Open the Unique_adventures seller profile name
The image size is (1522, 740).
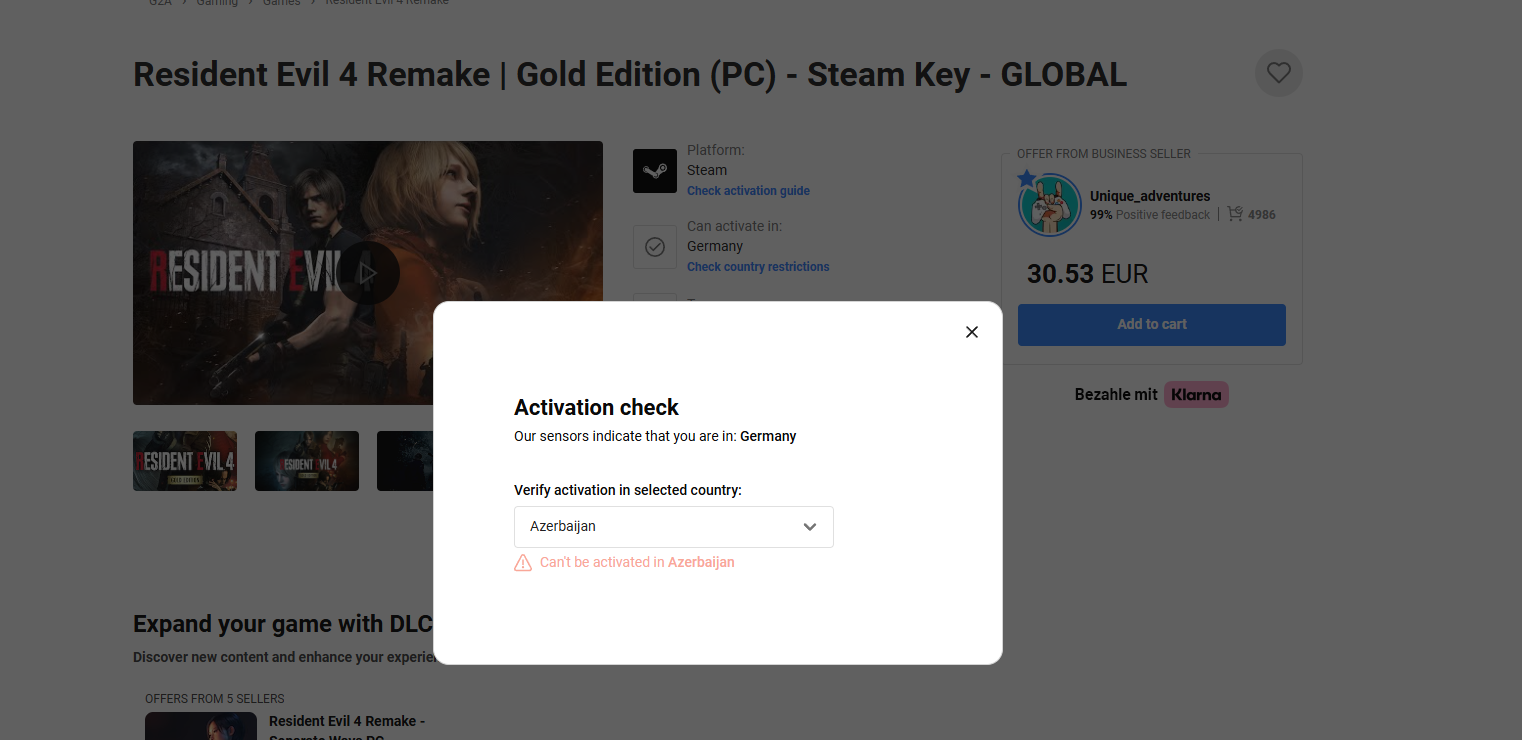tap(1150, 196)
